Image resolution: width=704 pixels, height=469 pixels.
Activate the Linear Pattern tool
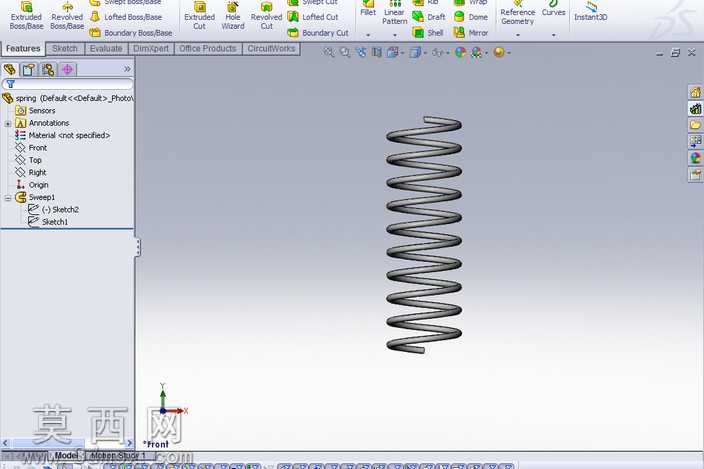pyautogui.click(x=395, y=13)
